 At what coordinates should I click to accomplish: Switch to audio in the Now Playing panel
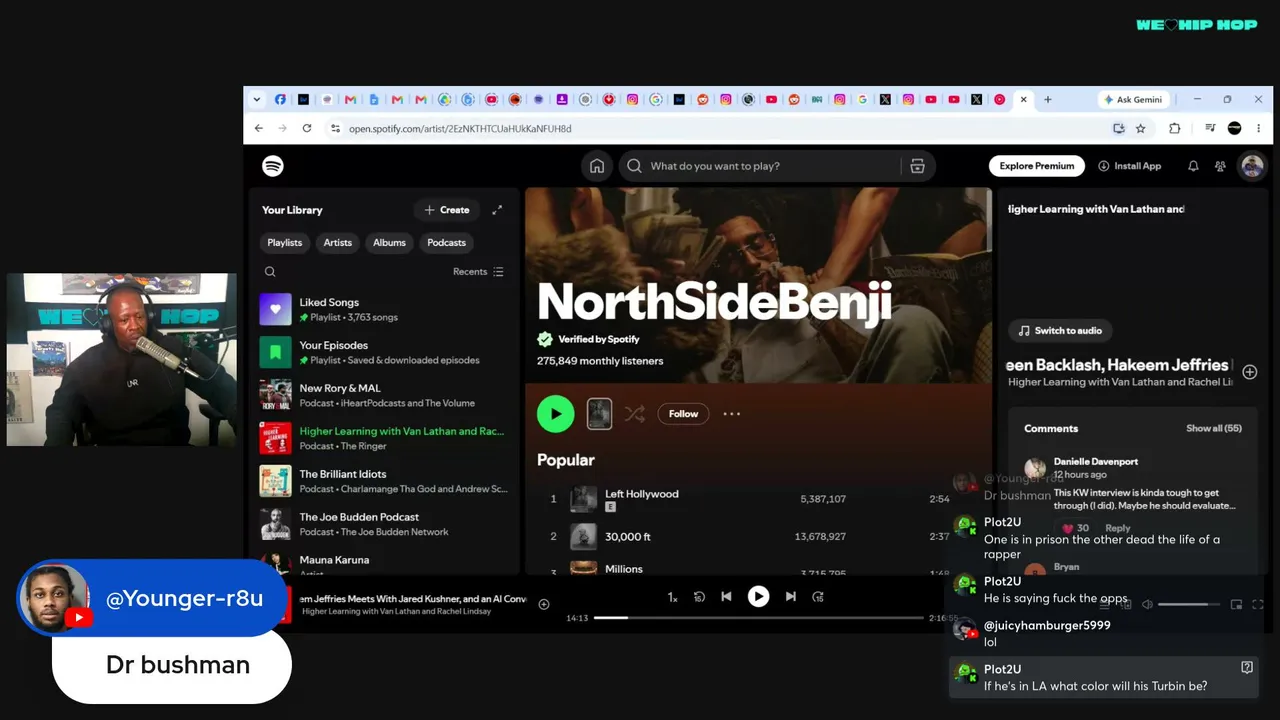tap(1060, 331)
